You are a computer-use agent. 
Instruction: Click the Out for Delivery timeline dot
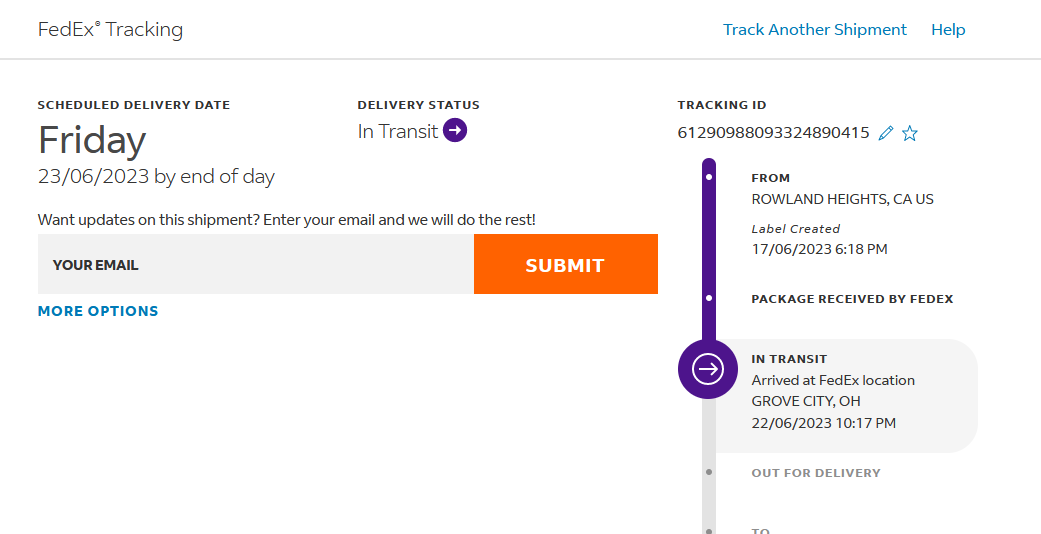click(709, 472)
